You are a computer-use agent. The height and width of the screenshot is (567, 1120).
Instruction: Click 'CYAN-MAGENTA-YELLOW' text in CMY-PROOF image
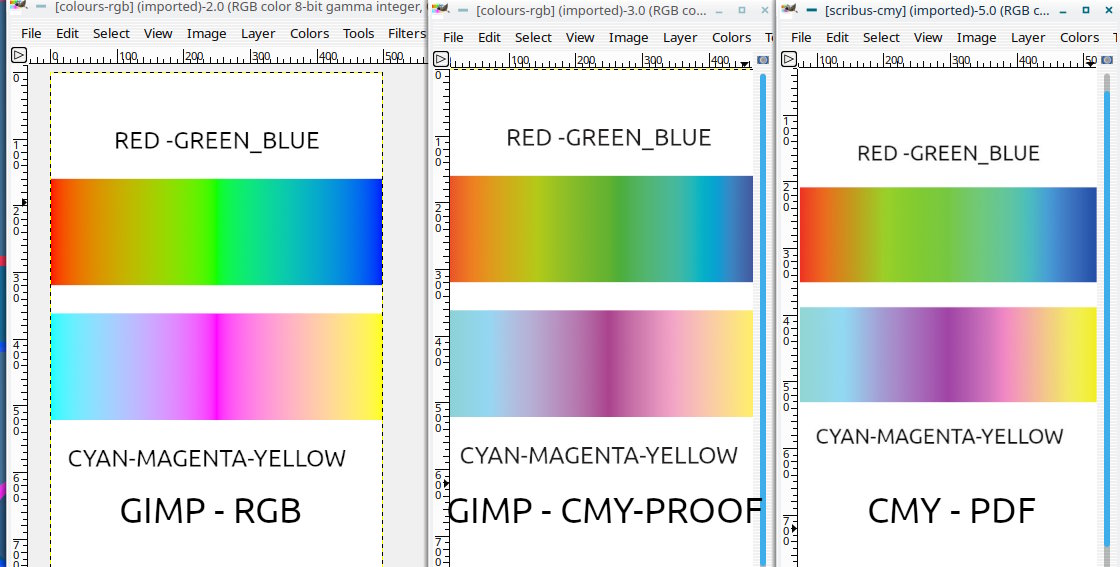[x=599, y=456]
